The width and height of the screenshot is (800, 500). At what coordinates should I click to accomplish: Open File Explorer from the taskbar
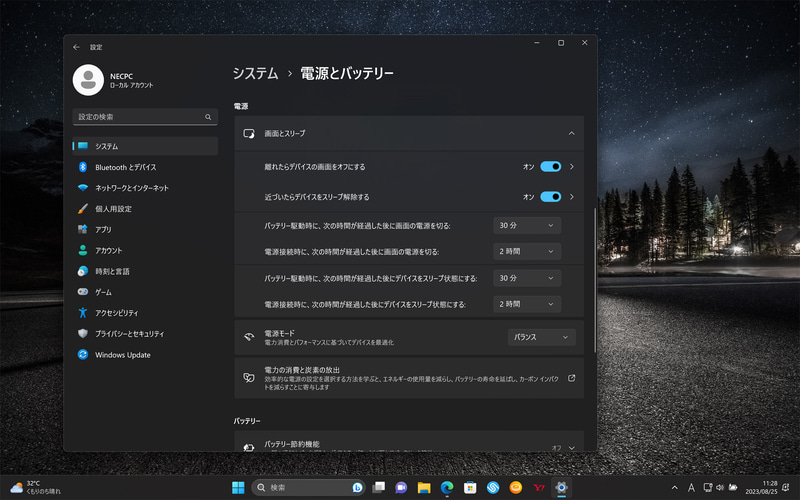424,488
